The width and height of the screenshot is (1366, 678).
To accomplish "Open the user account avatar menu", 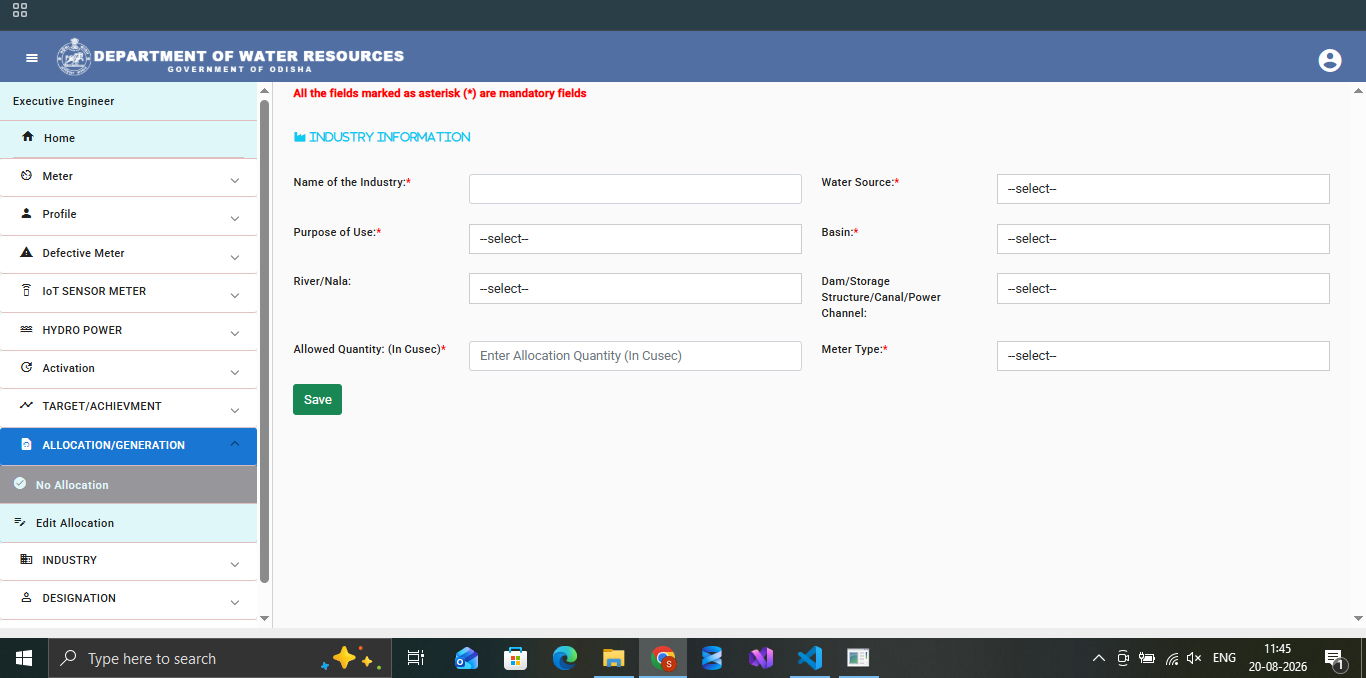I will coord(1329,60).
